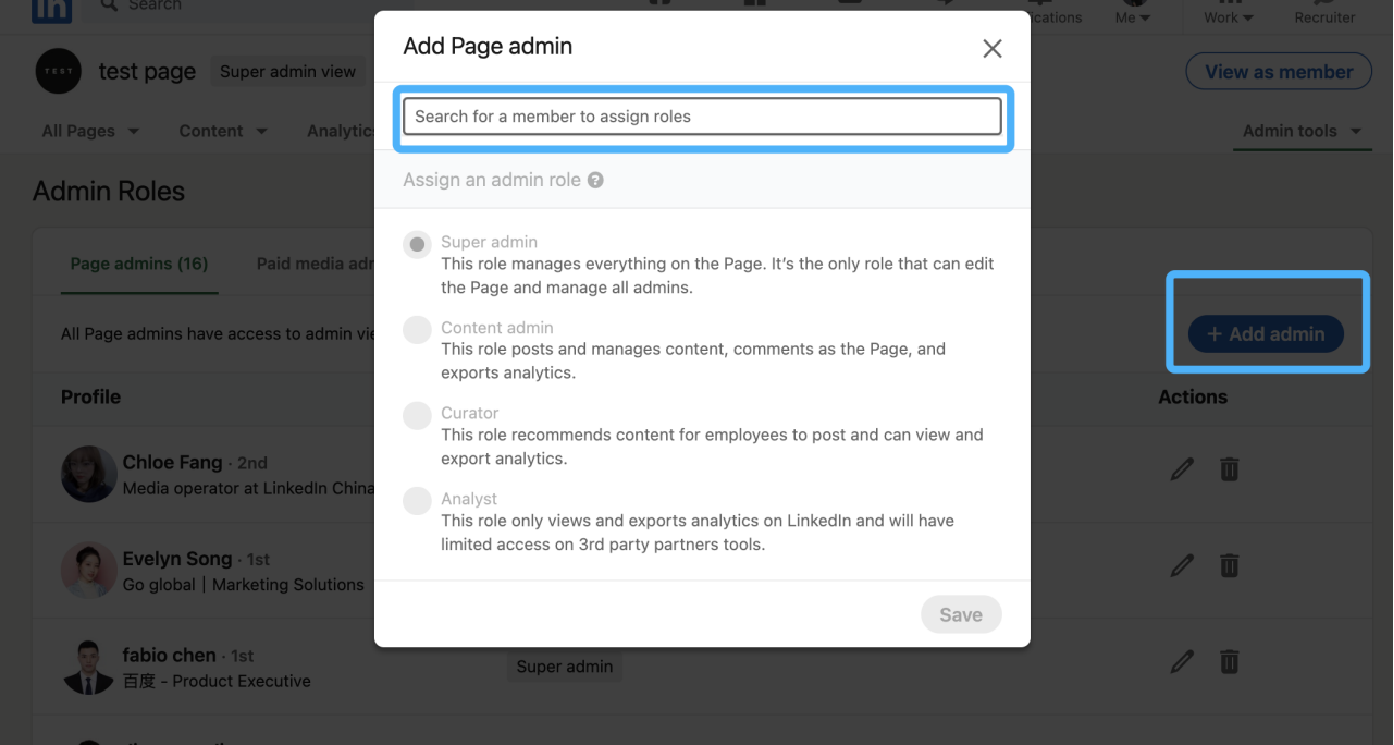This screenshot has height=745, width=1394.
Task: Click the member search field to assign roles
Action: [x=701, y=116]
